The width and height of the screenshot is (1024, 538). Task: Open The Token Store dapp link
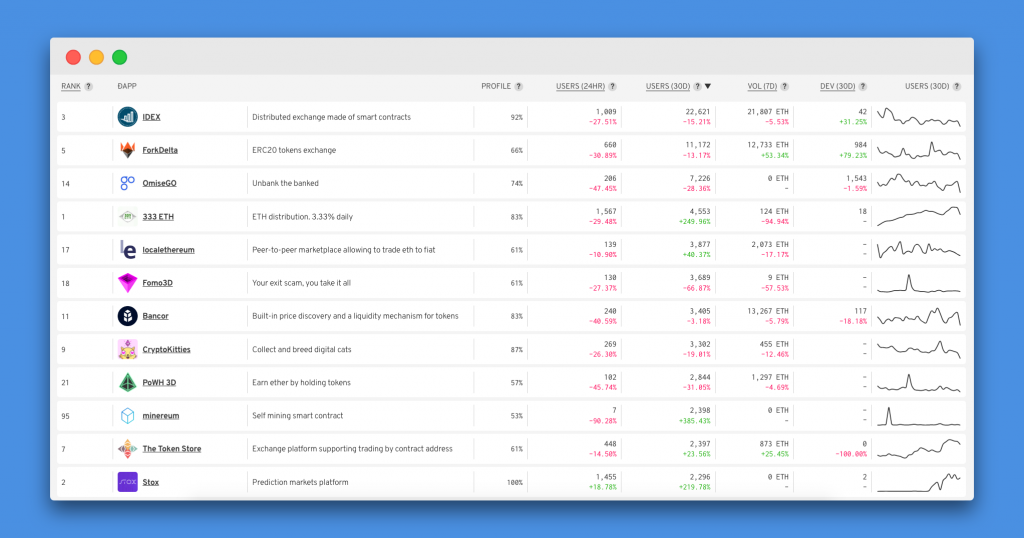(172, 449)
